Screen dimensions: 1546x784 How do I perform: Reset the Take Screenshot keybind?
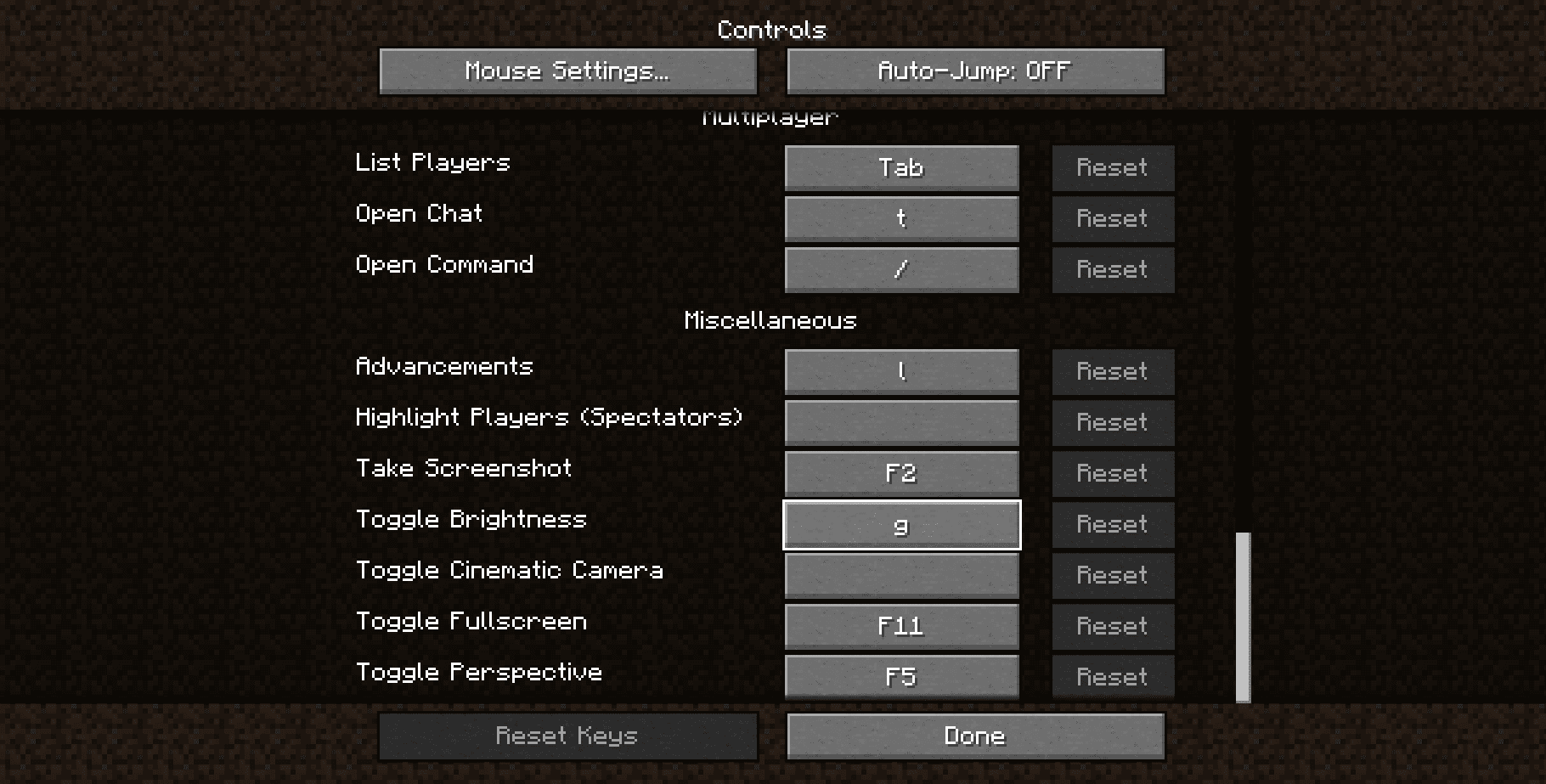(x=1113, y=474)
